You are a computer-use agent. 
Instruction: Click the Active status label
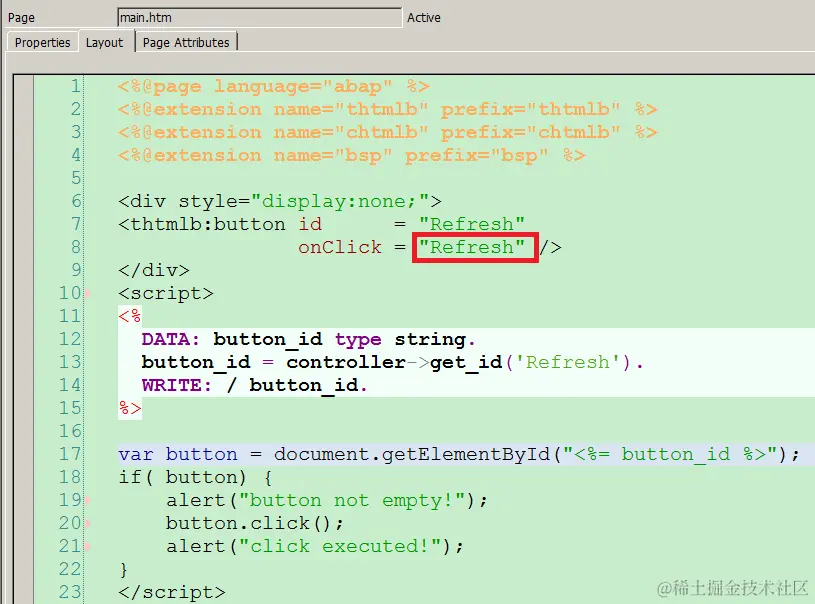[424, 18]
